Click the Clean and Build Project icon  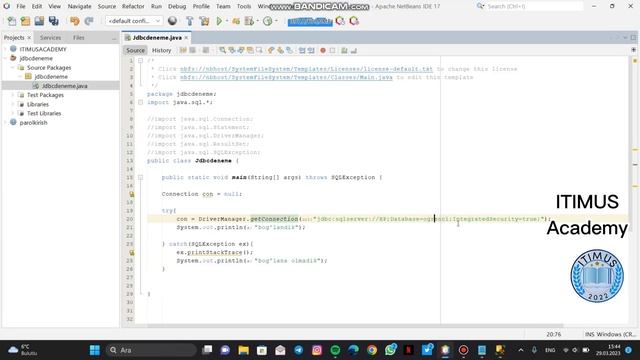(x=204, y=21)
